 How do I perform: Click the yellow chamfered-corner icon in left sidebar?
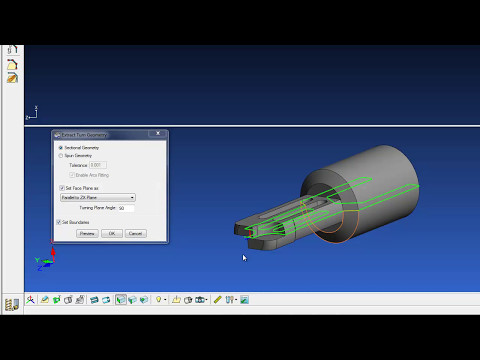[x=12, y=64]
